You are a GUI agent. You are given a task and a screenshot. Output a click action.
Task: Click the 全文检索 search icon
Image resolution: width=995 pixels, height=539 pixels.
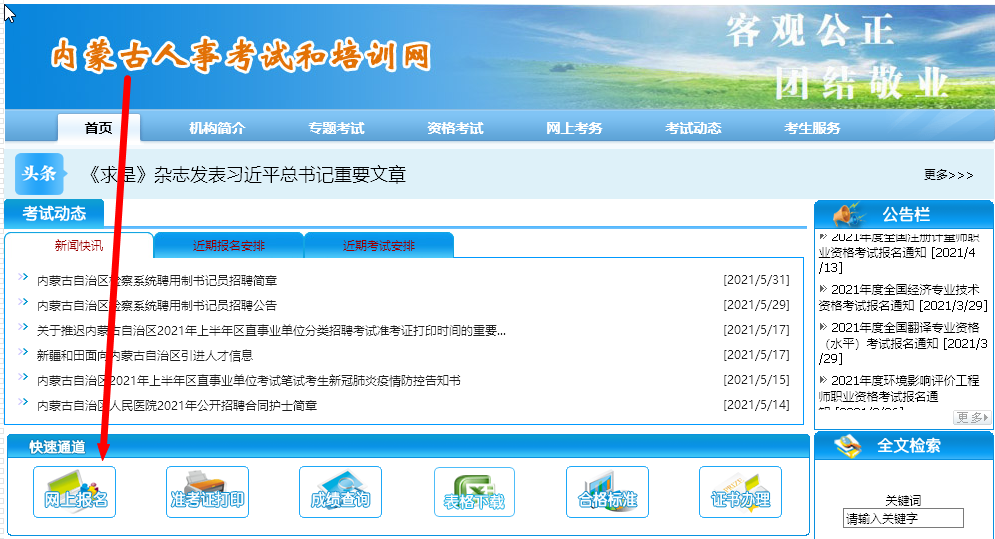848,446
